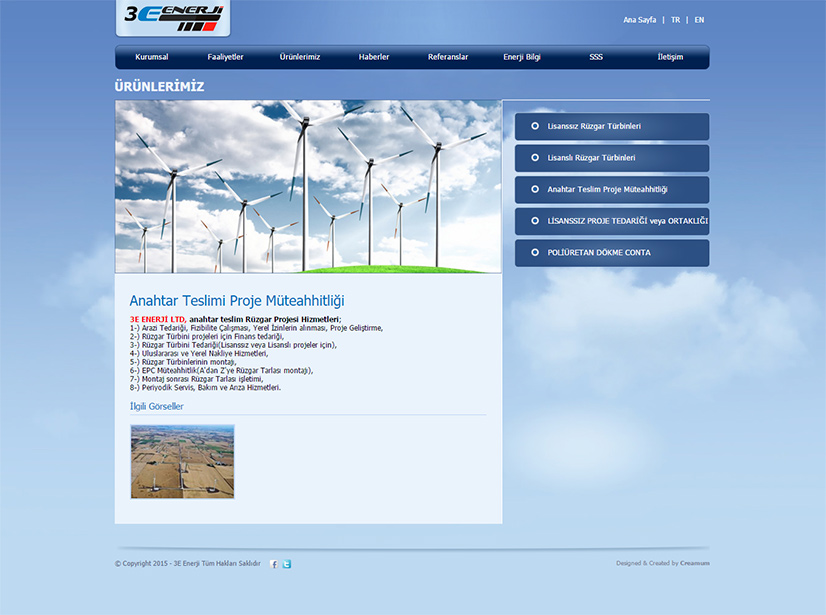This screenshot has height=615, width=826.
Task: Open the Twitter icon in footer
Action: coord(287,564)
